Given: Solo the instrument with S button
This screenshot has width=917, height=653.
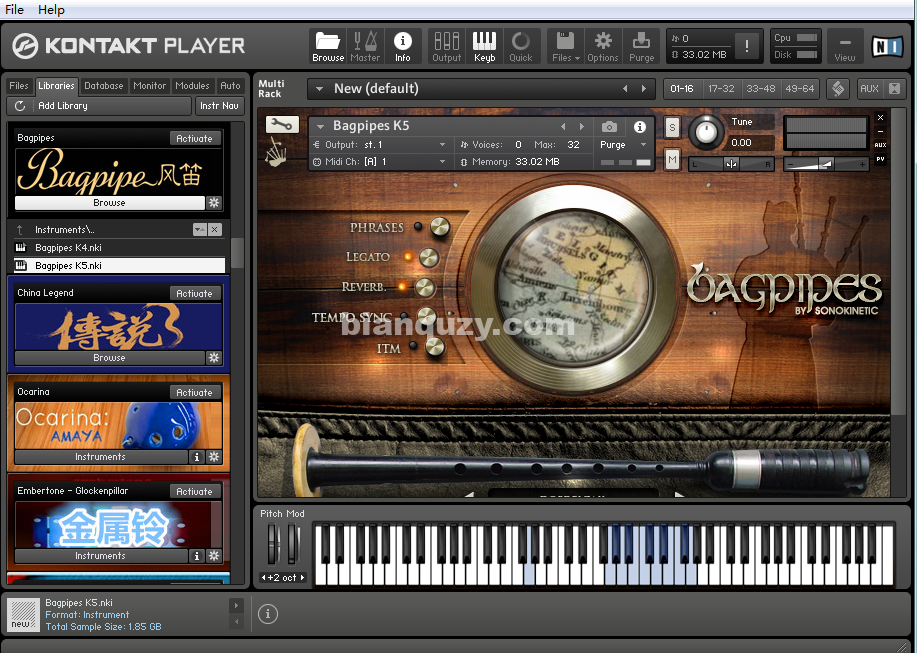Looking at the screenshot, I should tap(673, 127).
